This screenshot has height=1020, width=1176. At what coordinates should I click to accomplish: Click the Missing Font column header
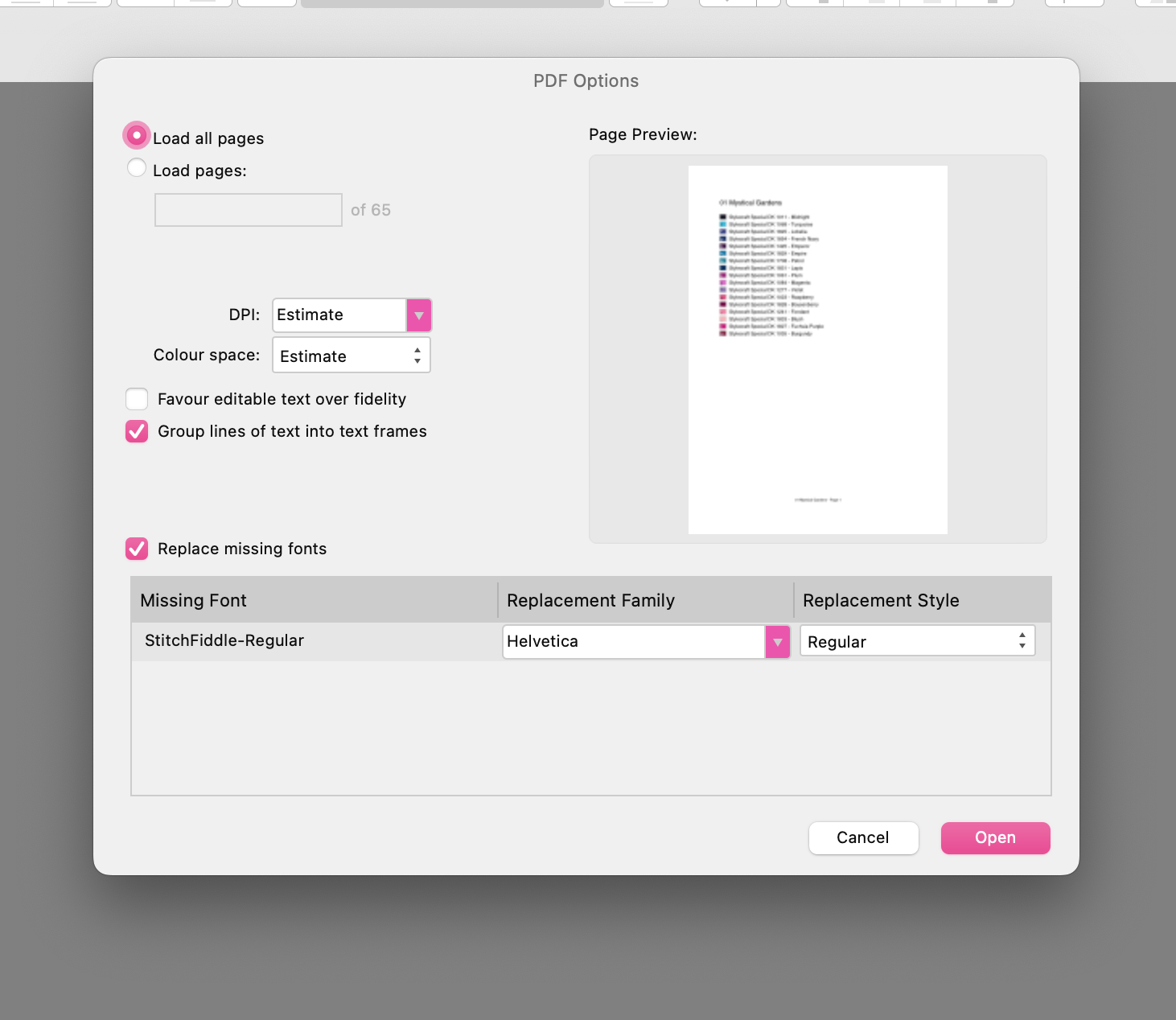315,600
